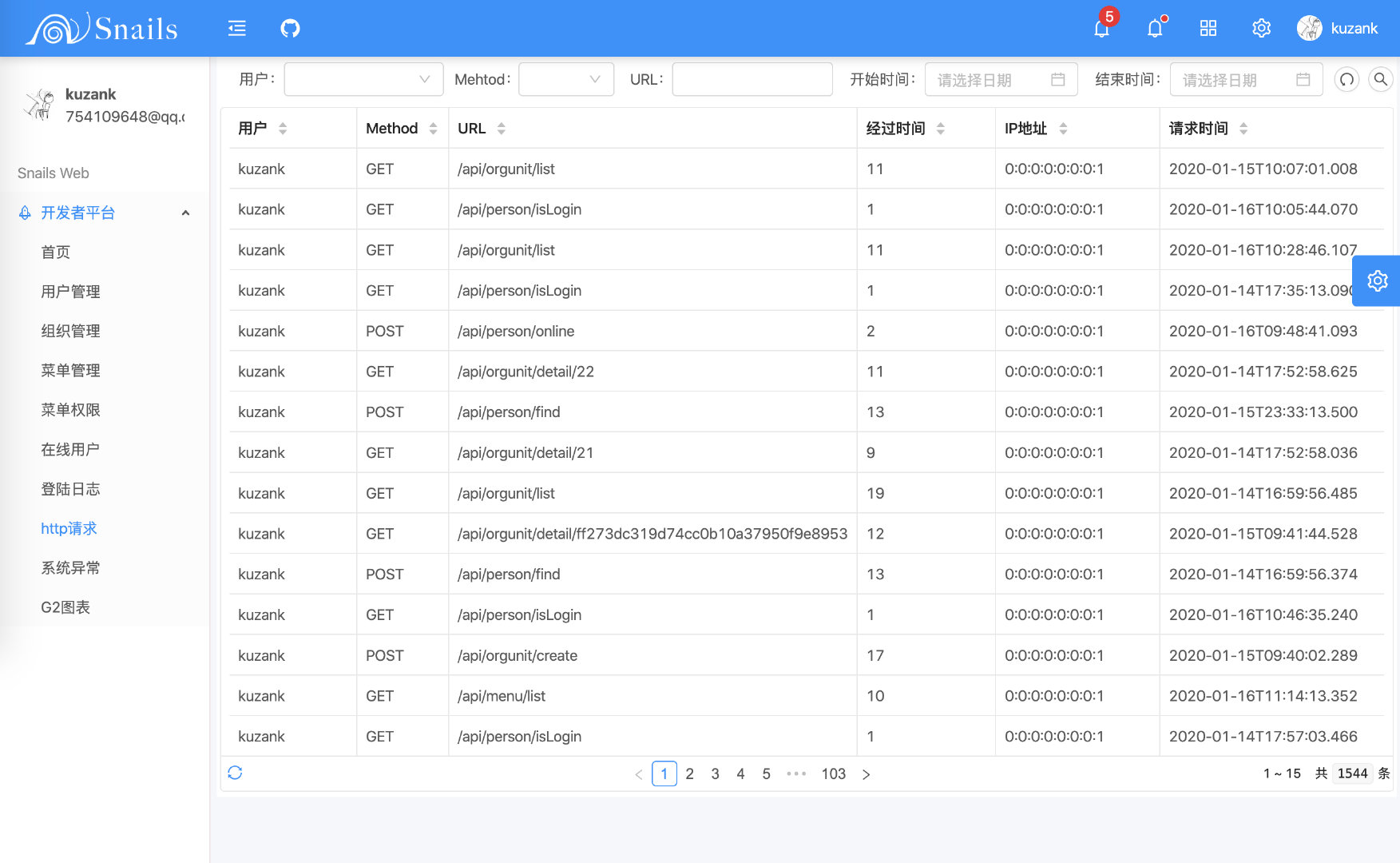Click the elapsed time value 10
The image size is (1400, 863).
pos(875,697)
